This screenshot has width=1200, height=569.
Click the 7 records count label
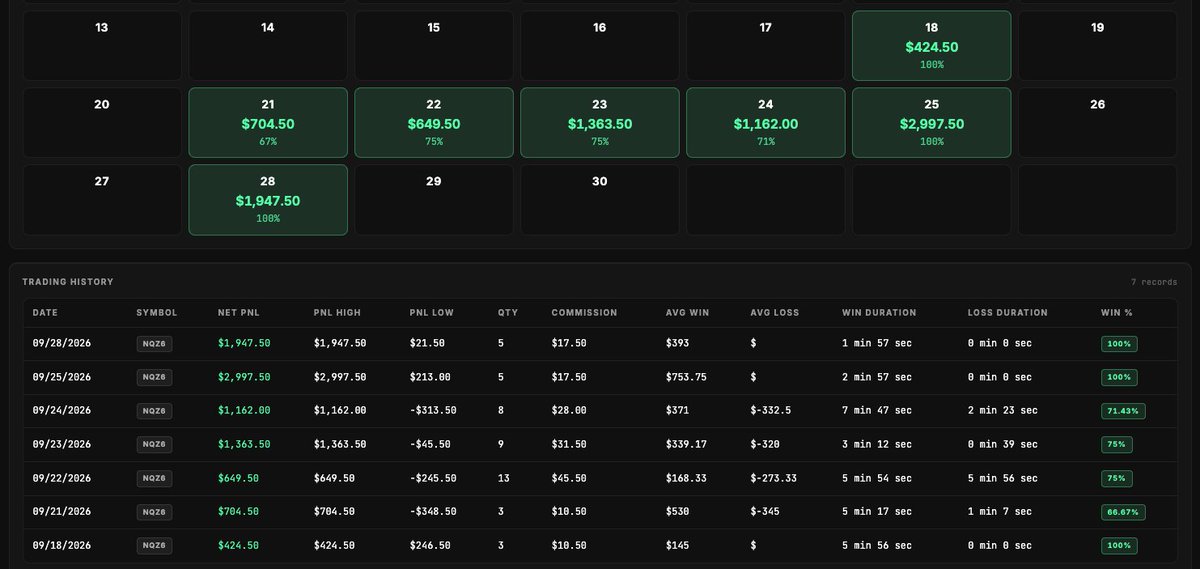1154,282
